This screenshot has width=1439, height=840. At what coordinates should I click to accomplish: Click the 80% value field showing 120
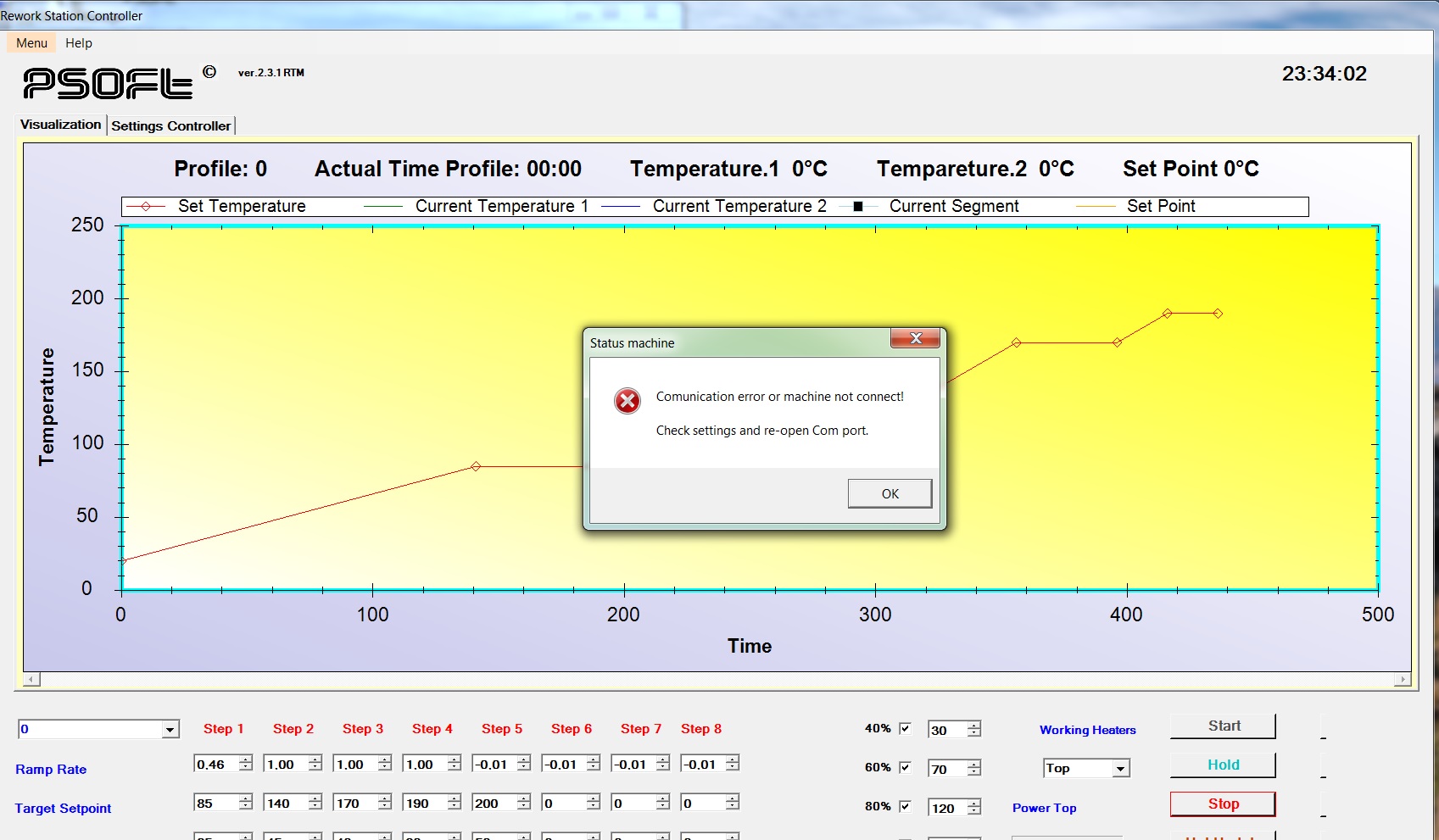pos(947,808)
